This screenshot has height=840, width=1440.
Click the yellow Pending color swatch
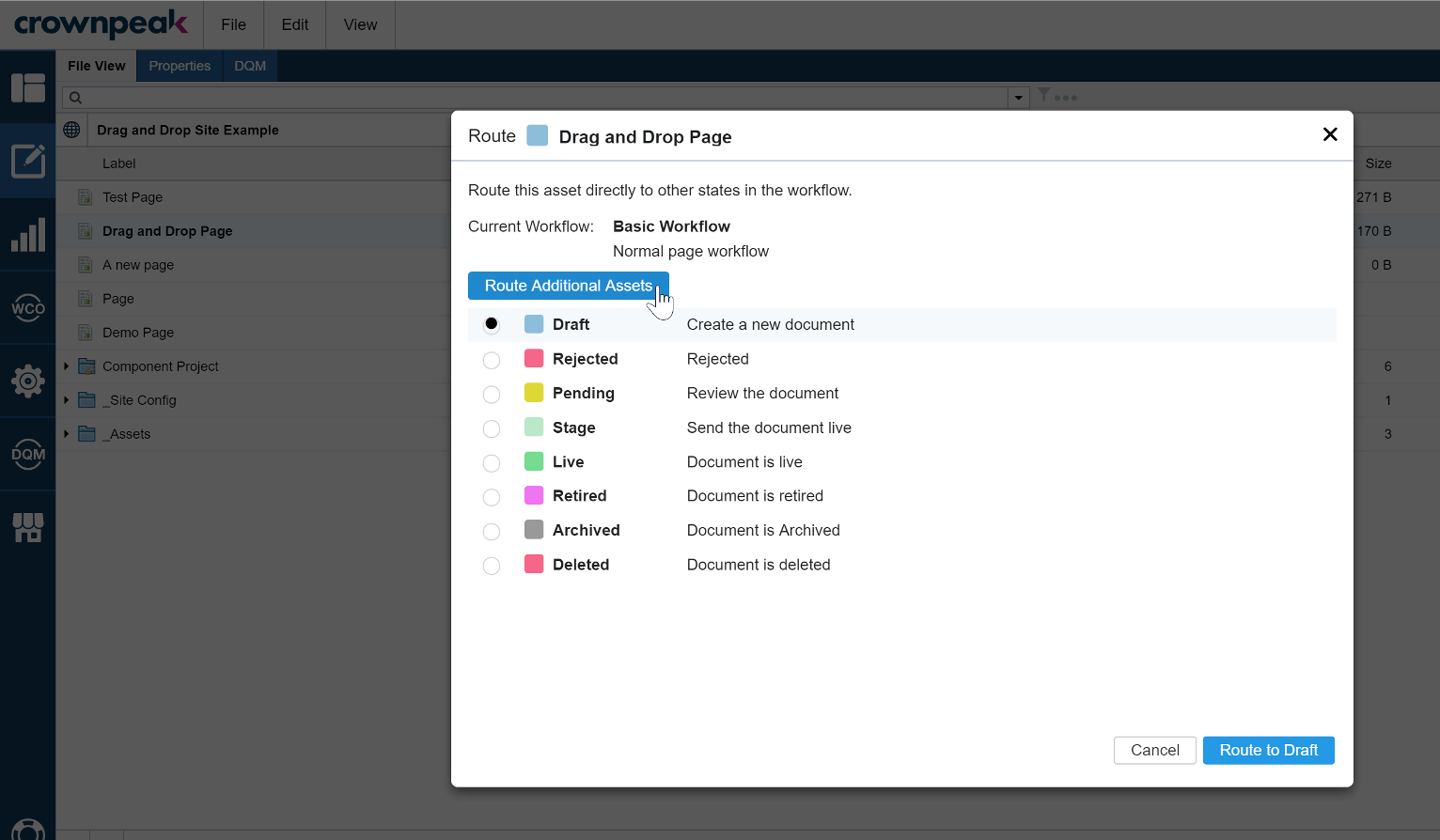[x=534, y=393]
